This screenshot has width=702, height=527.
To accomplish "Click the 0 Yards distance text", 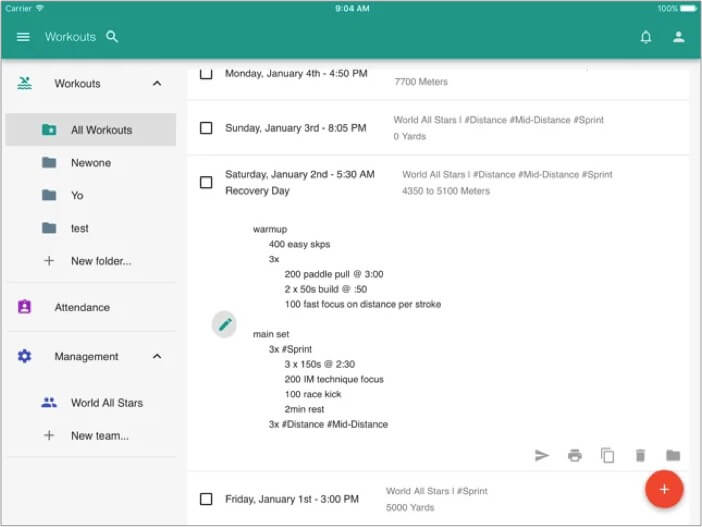I will 410,136.
